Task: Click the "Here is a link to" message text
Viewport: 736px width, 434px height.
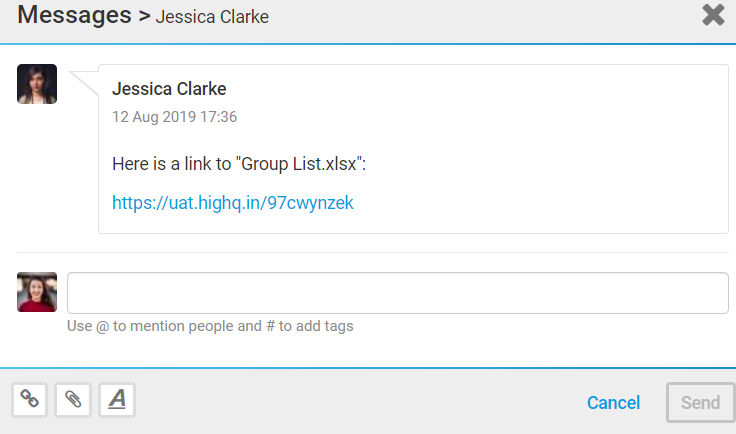Action: (172, 164)
